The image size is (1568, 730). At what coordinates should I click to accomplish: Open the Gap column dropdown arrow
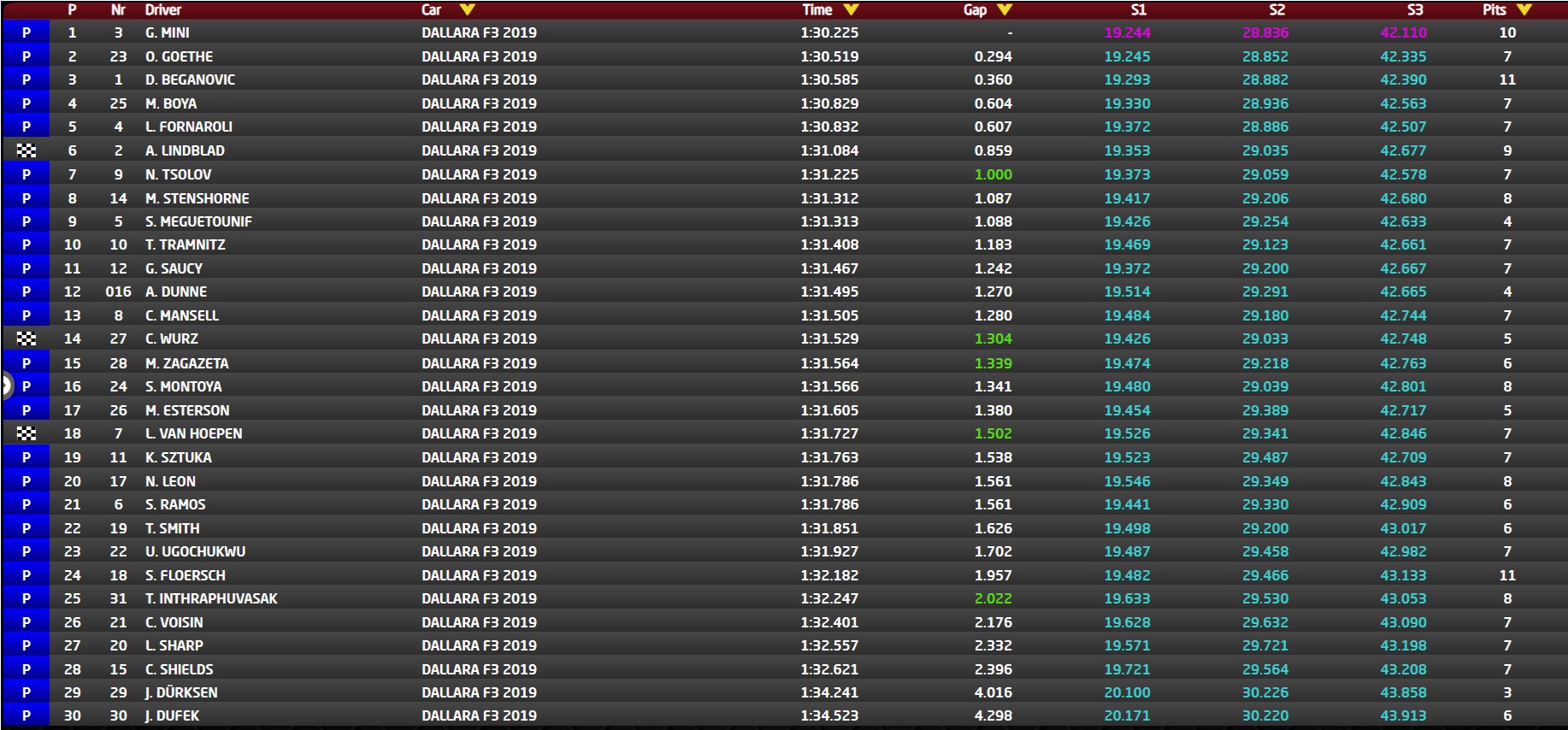(1005, 10)
